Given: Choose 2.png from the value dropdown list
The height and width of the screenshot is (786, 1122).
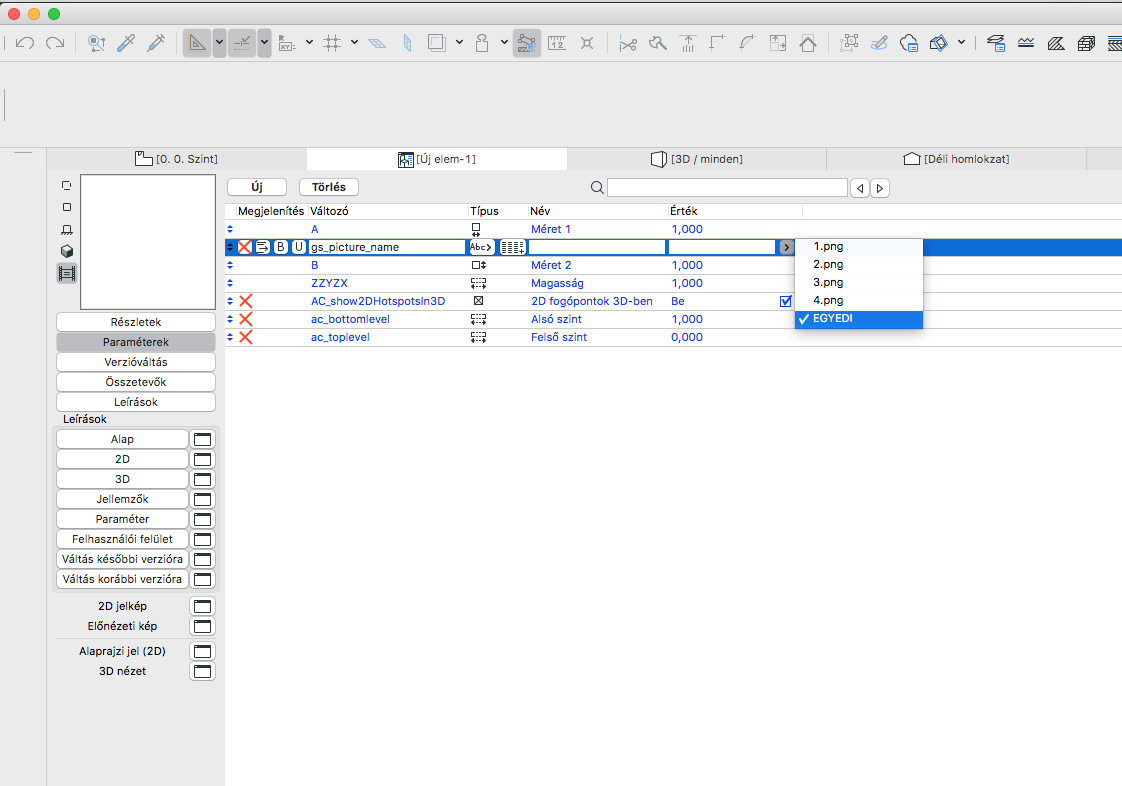Looking at the screenshot, I should [828, 264].
